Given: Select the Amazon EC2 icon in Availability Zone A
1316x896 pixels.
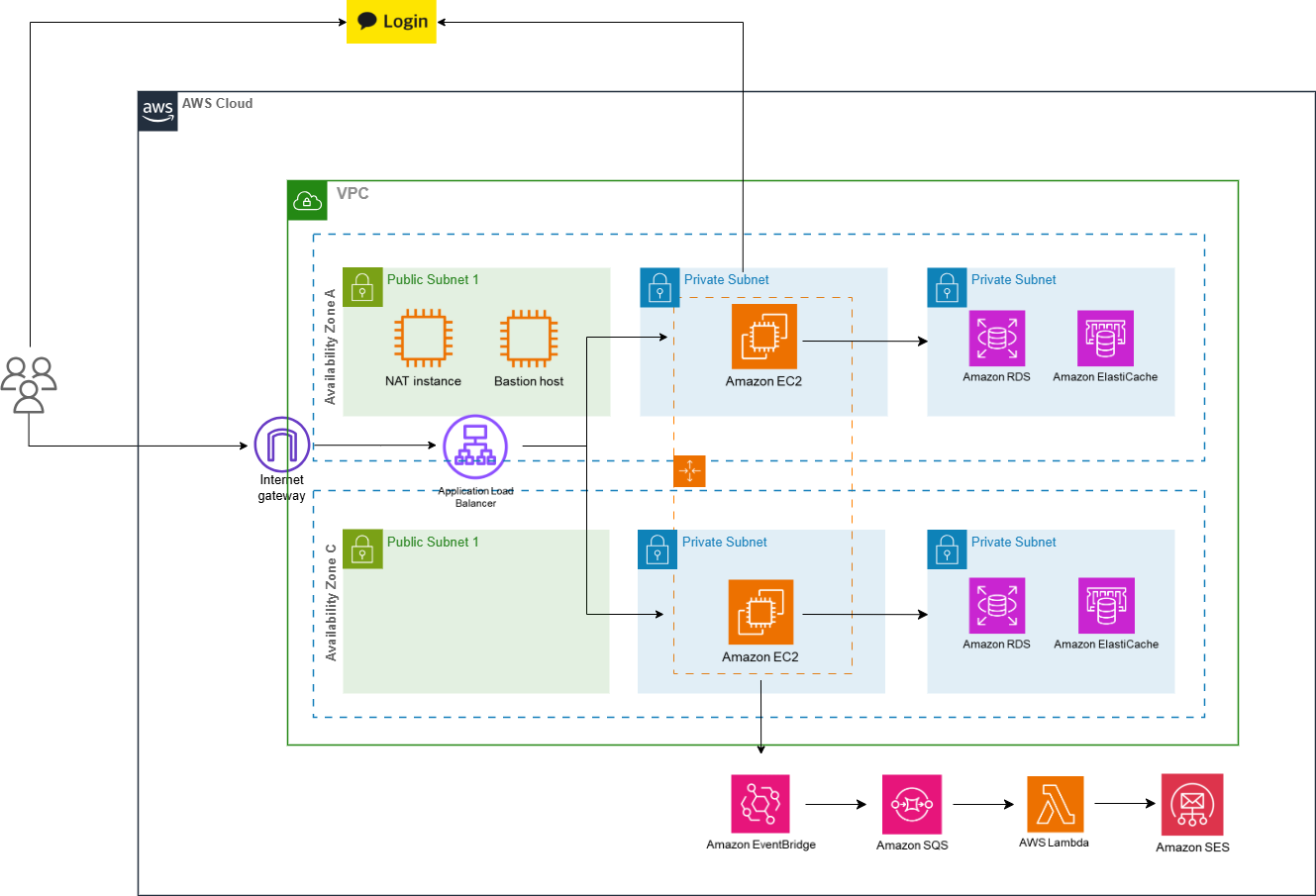Looking at the screenshot, I should tap(763, 337).
